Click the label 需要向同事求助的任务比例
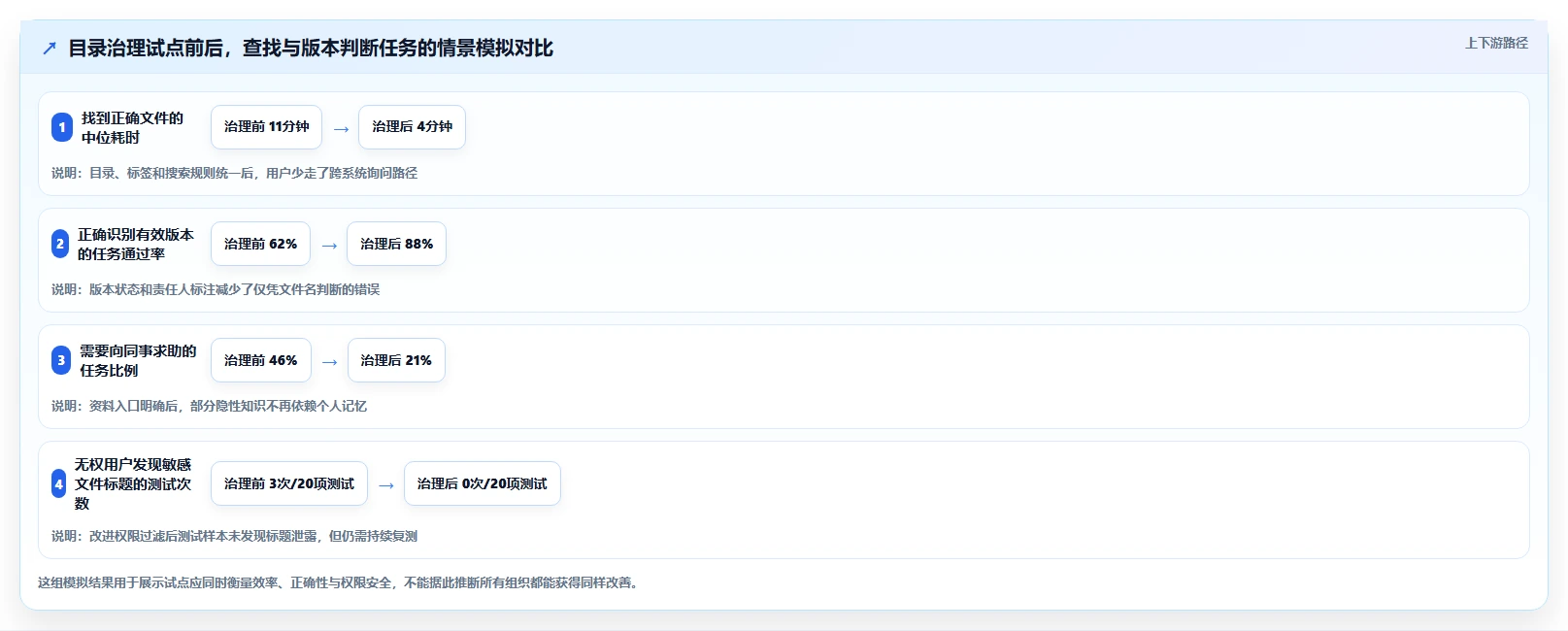The image size is (1568, 631). [x=138, y=360]
